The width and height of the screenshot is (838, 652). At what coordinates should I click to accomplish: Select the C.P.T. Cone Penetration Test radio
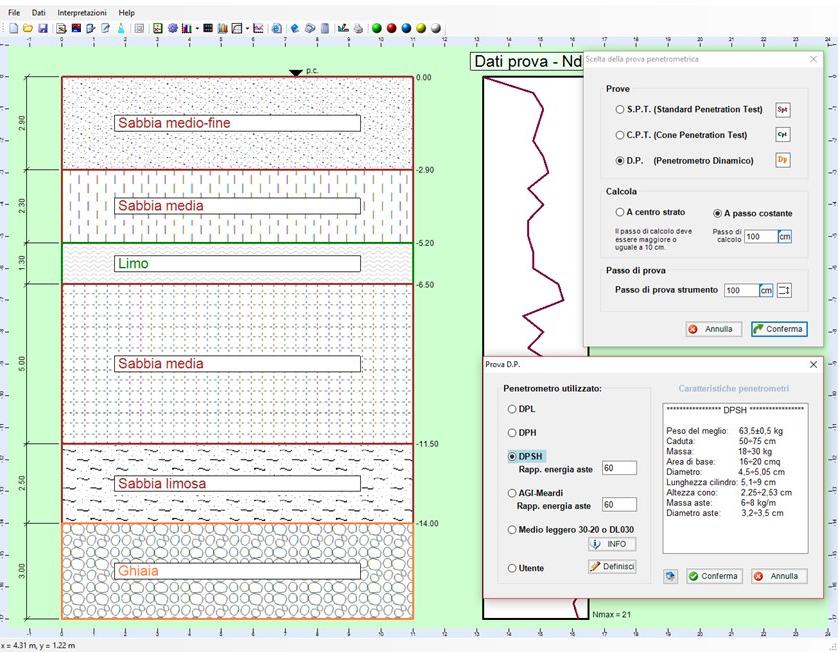(x=620, y=135)
